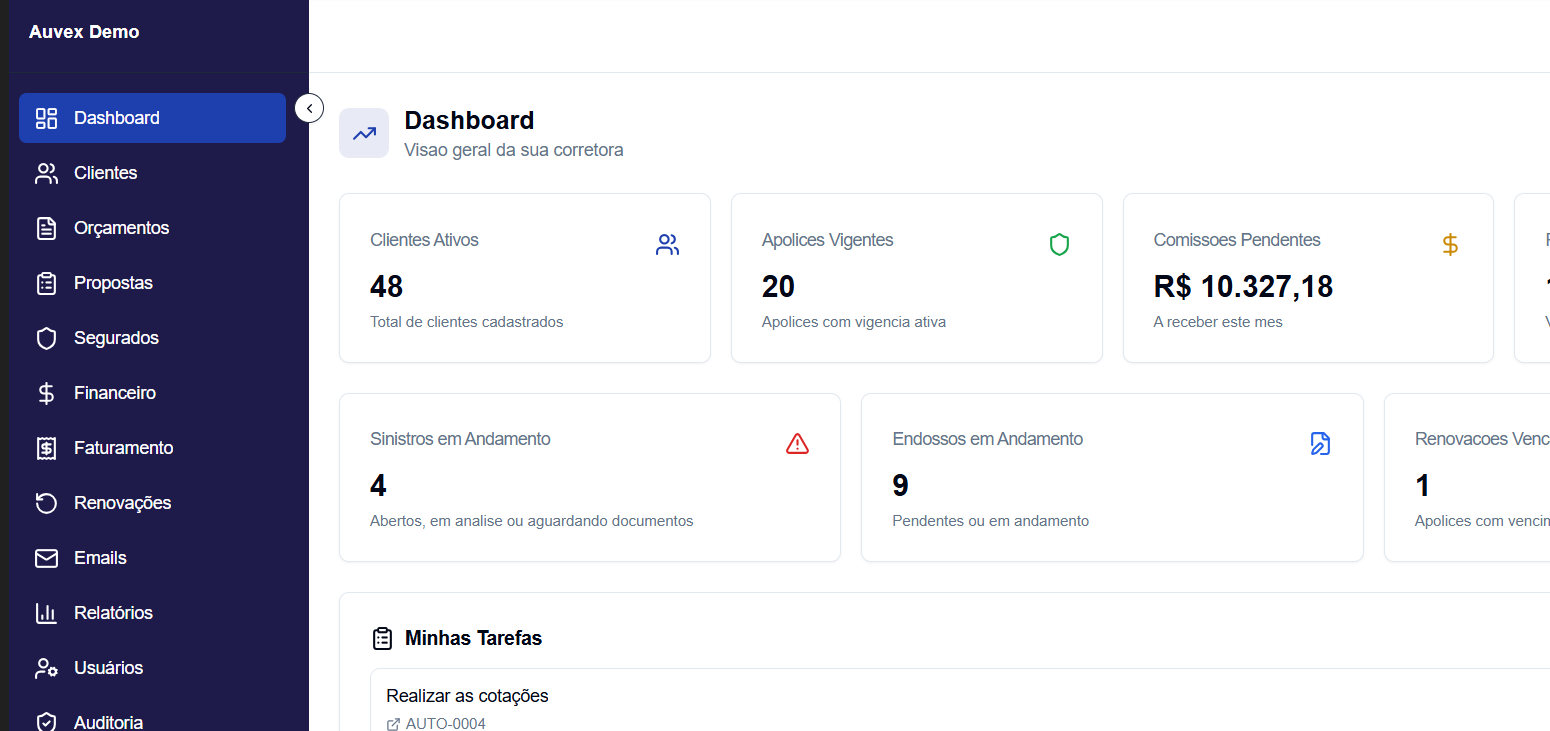Open the AUTO-0004 task link
This screenshot has width=1550, height=731.
tap(445, 724)
